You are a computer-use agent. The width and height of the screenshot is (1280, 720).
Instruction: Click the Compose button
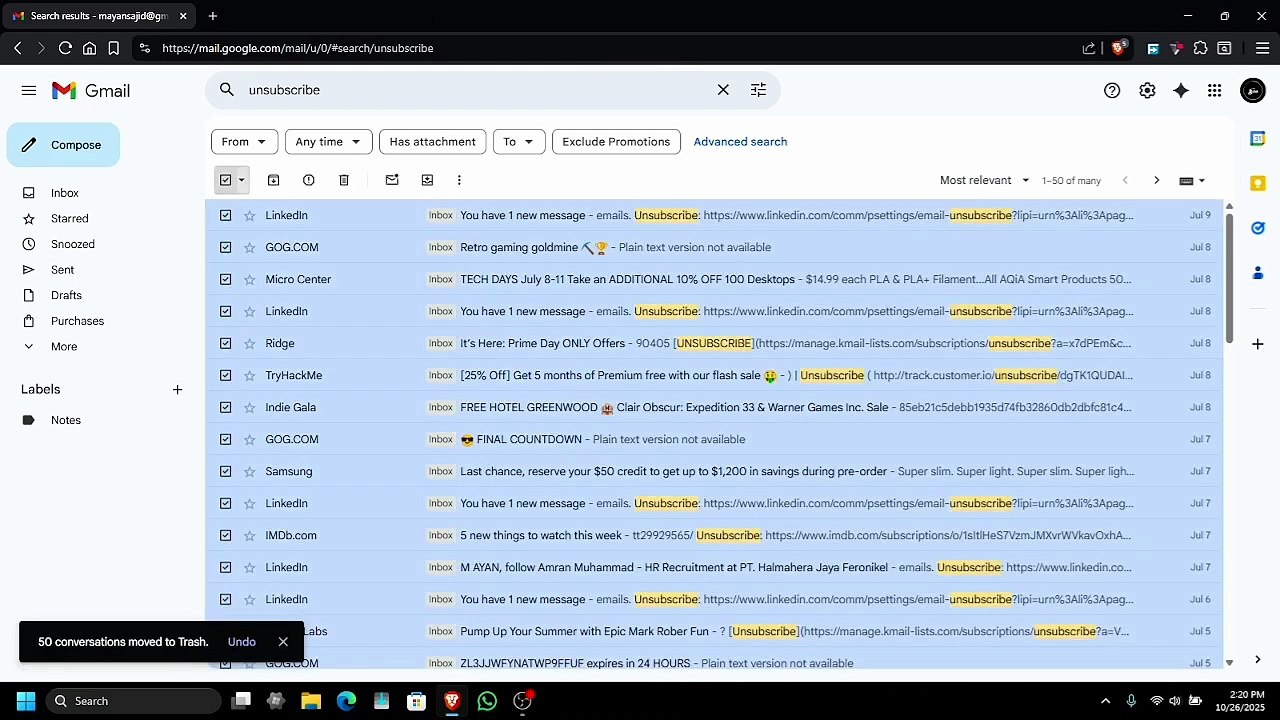tap(63, 145)
